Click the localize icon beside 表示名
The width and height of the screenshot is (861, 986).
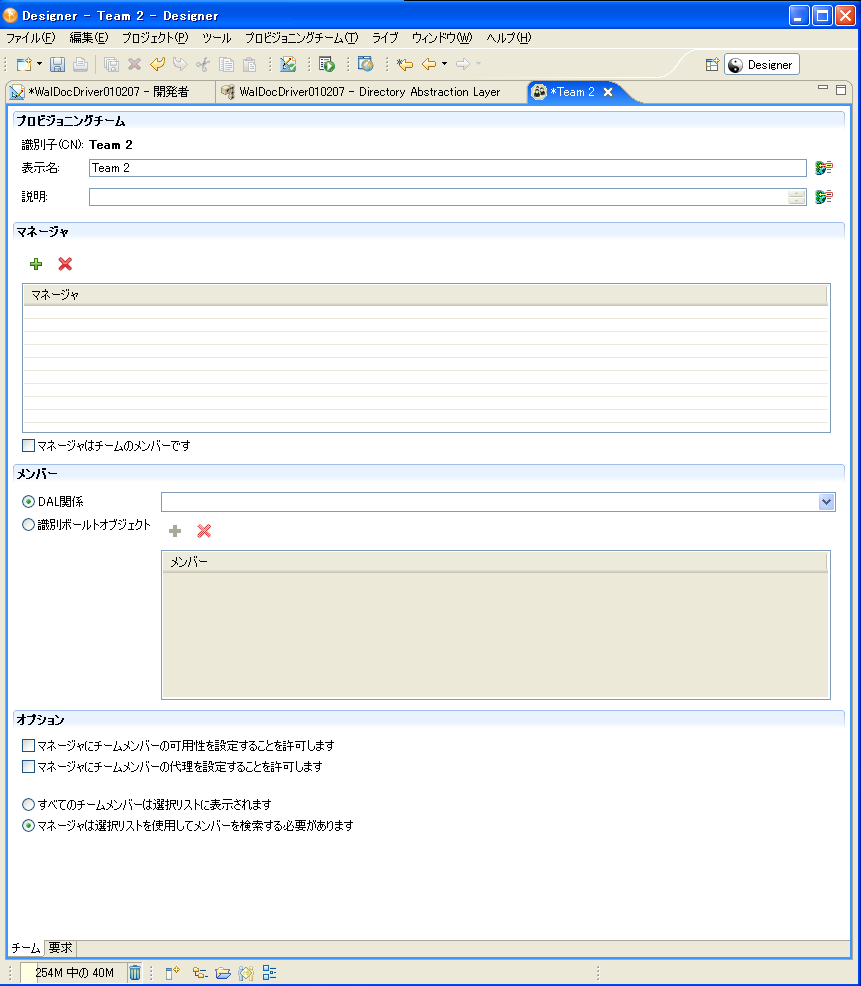824,168
